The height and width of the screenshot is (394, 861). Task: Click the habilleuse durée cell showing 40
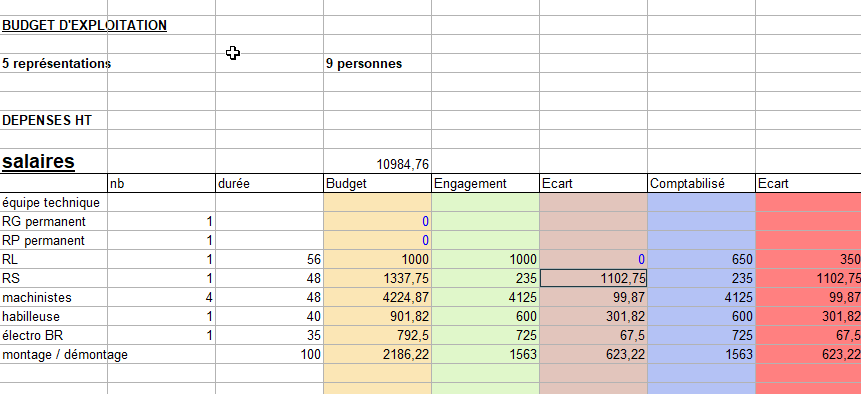click(x=270, y=317)
